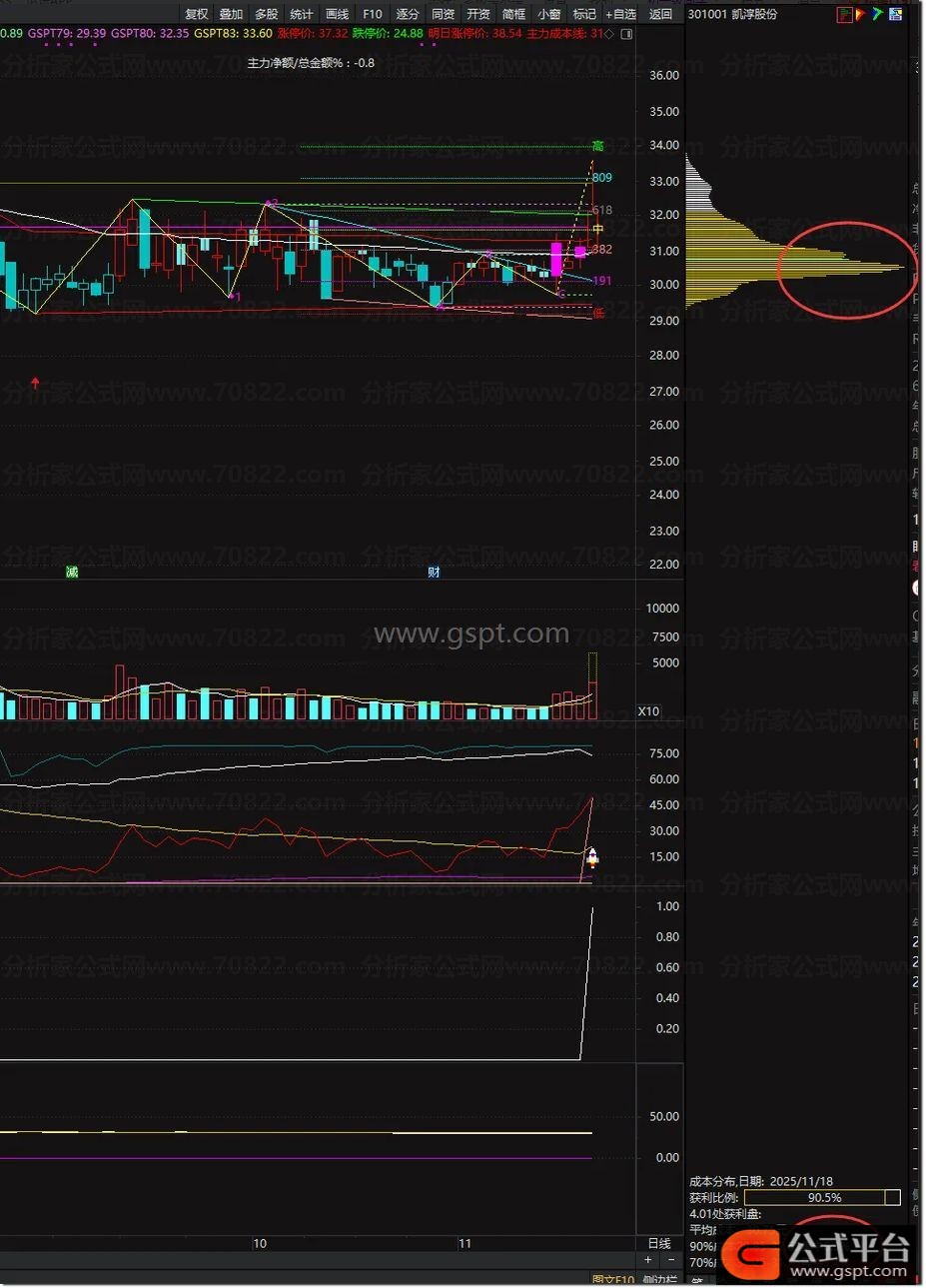The width and height of the screenshot is (926, 1288).
Task: Click 返回 to go back
Action: 660,14
